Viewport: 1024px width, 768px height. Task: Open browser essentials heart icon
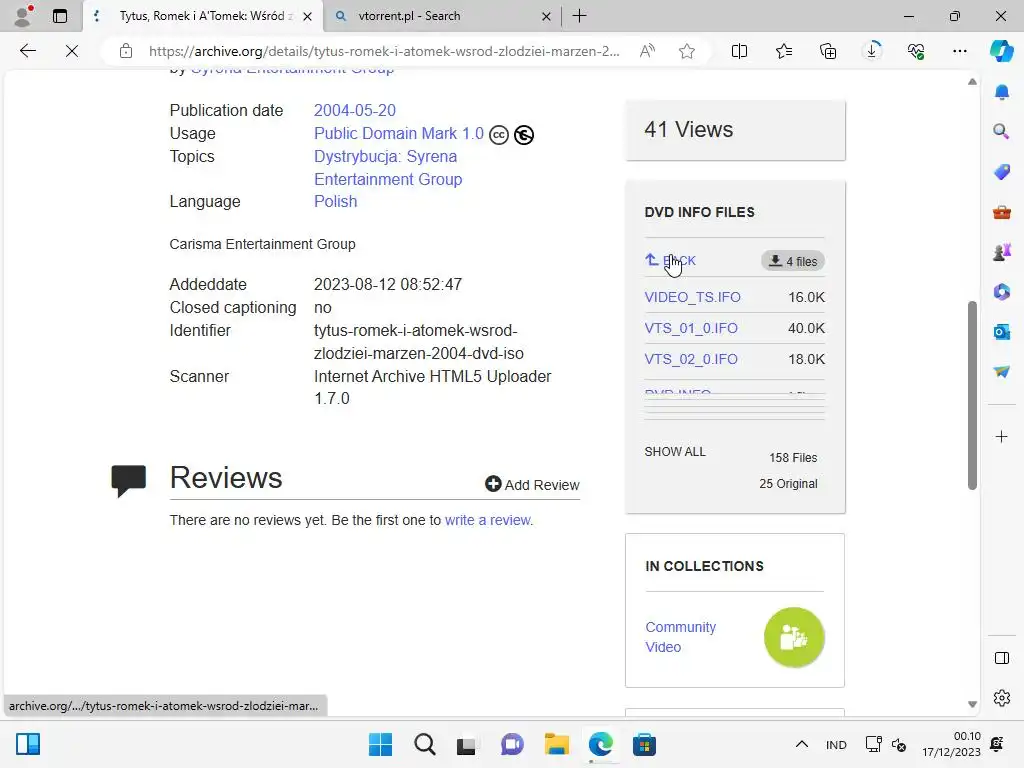916,51
